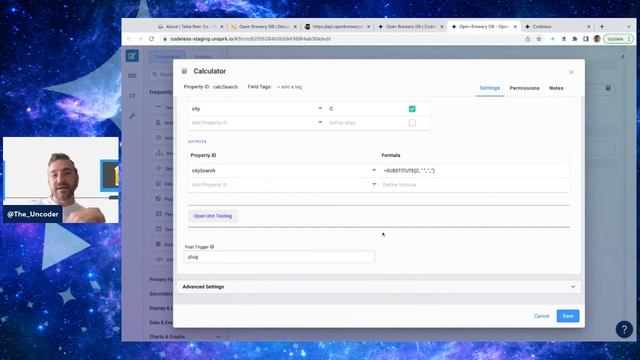Reload the page in the browser
The height and width of the screenshot is (360, 640).
point(151,39)
